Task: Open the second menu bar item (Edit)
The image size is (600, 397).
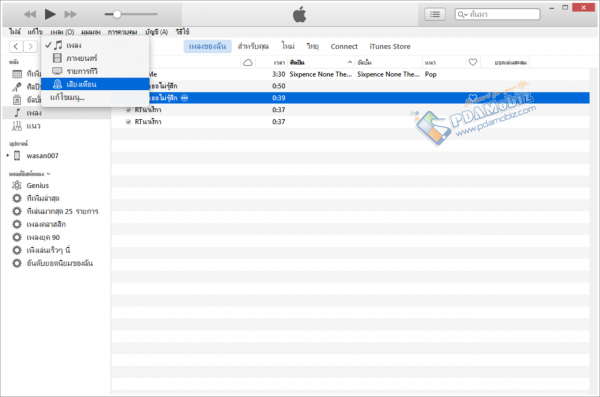Action: coord(35,32)
